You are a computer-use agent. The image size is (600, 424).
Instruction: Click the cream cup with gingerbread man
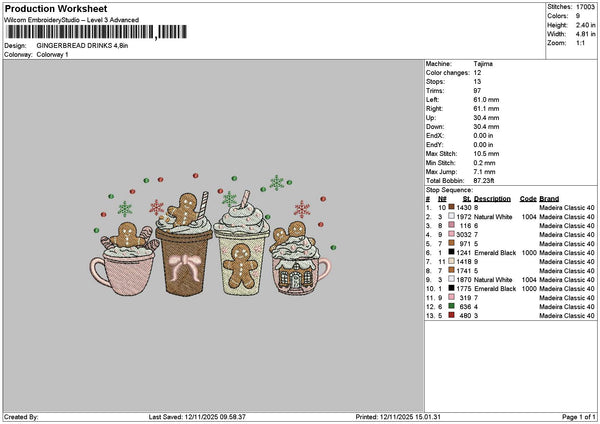tap(241, 245)
